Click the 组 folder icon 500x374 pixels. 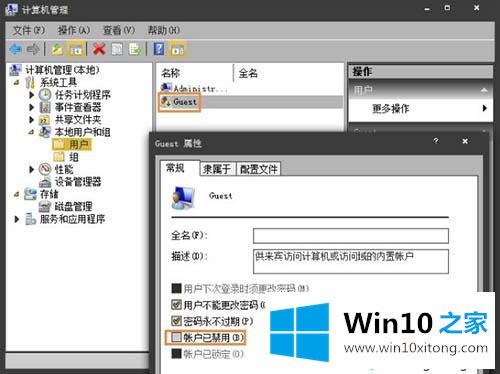pyautogui.click(x=59, y=157)
